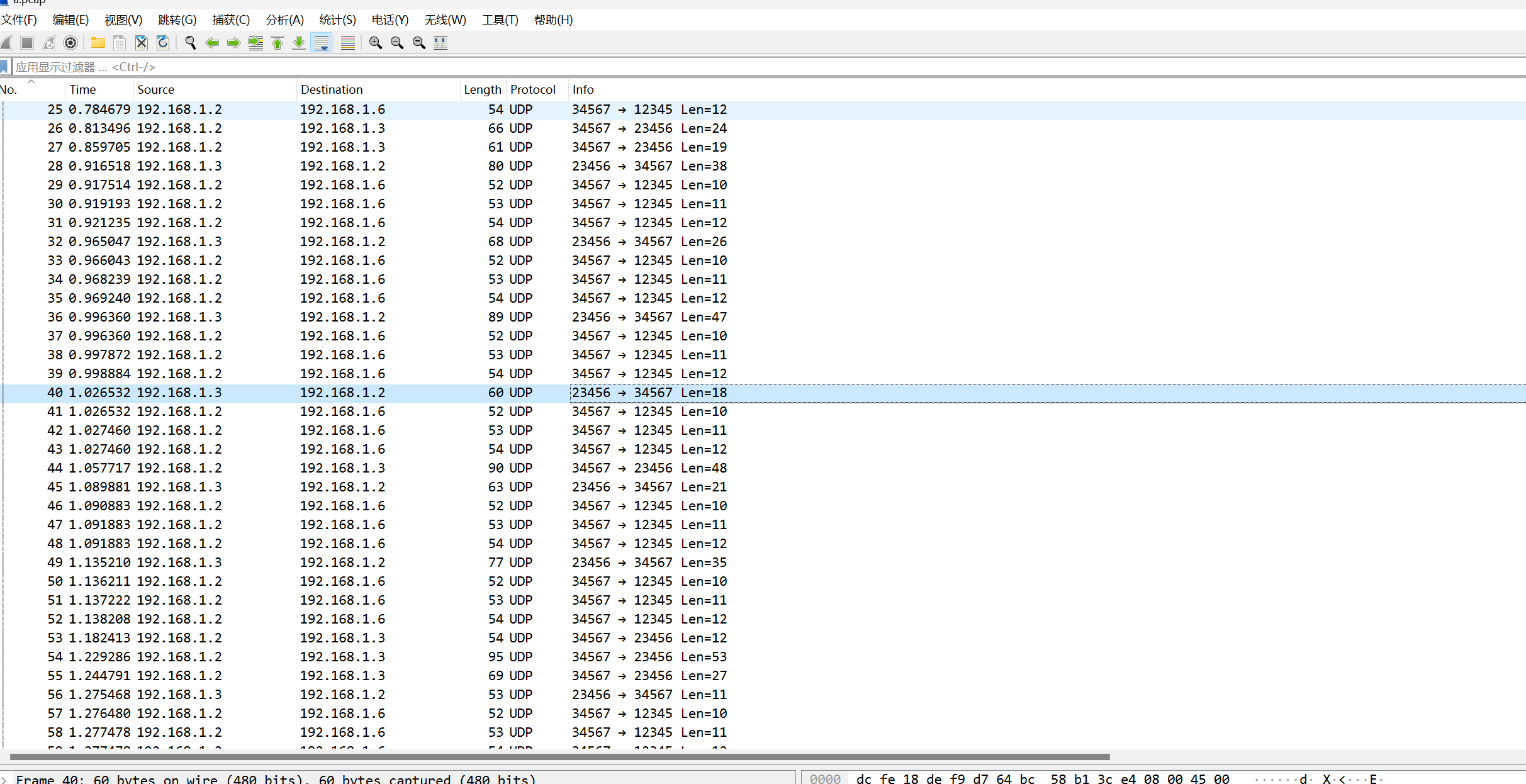Select packet 56 with Len=11
Image resolution: width=1526 pixels, height=784 pixels.
tap(763, 695)
